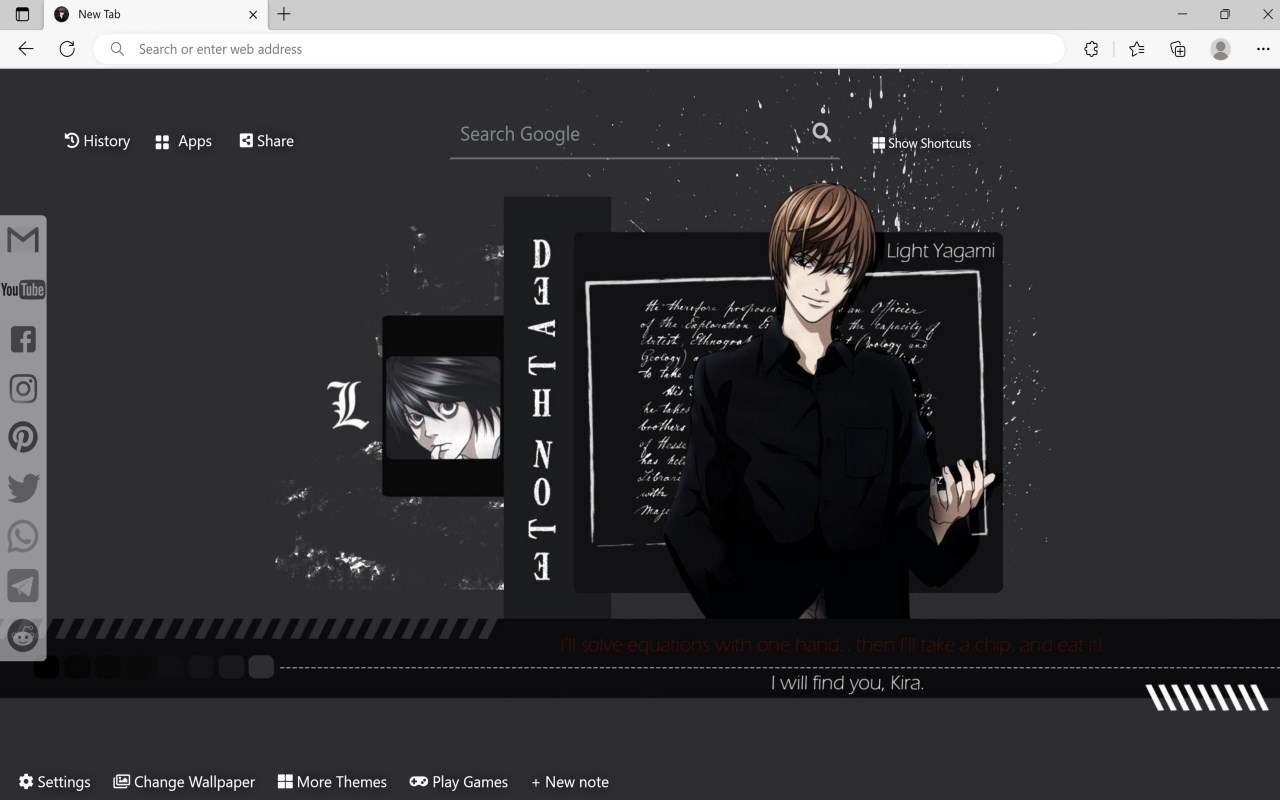Open Gmail from the sidebar

point(23,240)
